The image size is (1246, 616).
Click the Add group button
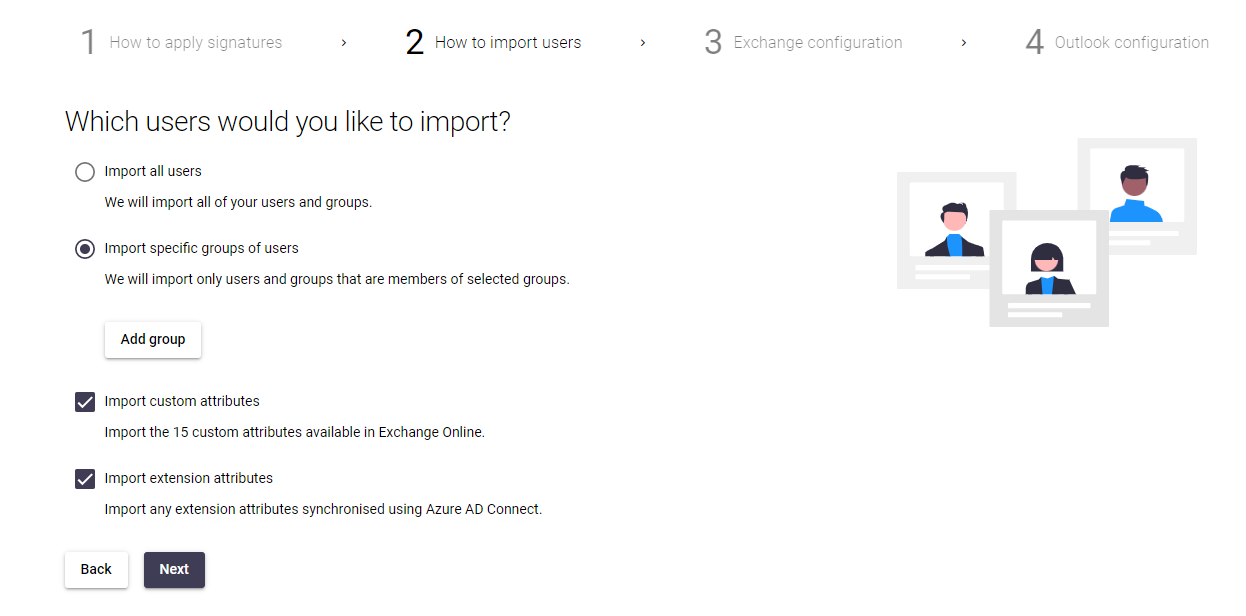(x=153, y=340)
